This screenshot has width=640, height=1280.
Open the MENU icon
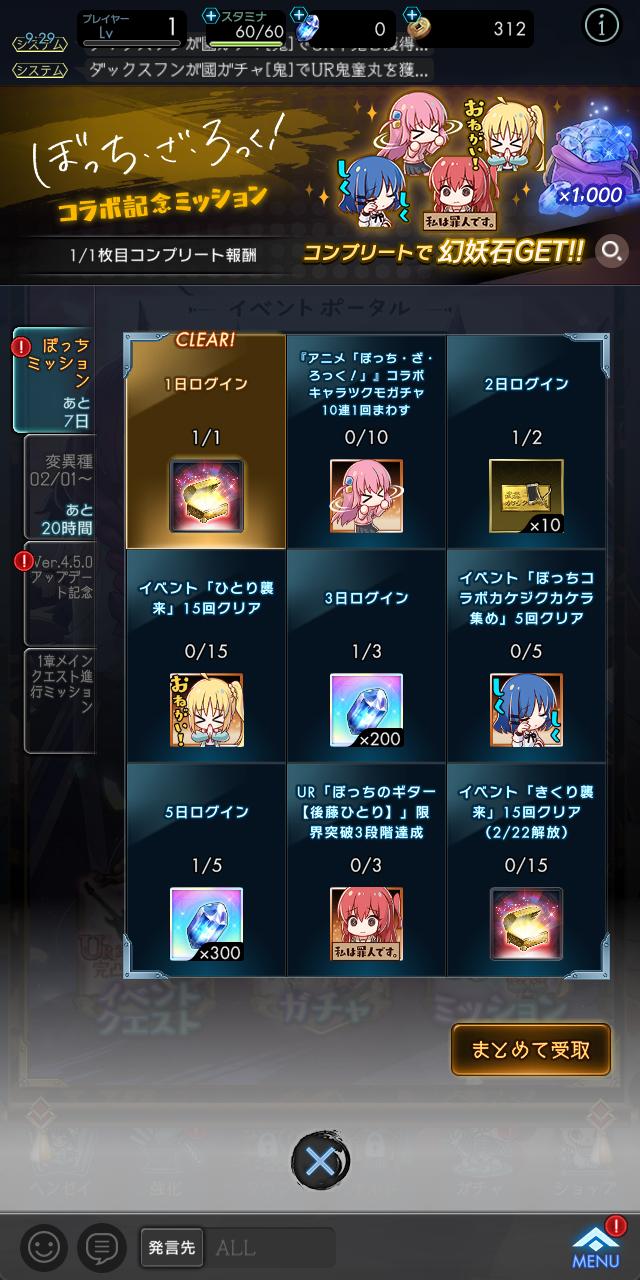[x=596, y=1246]
